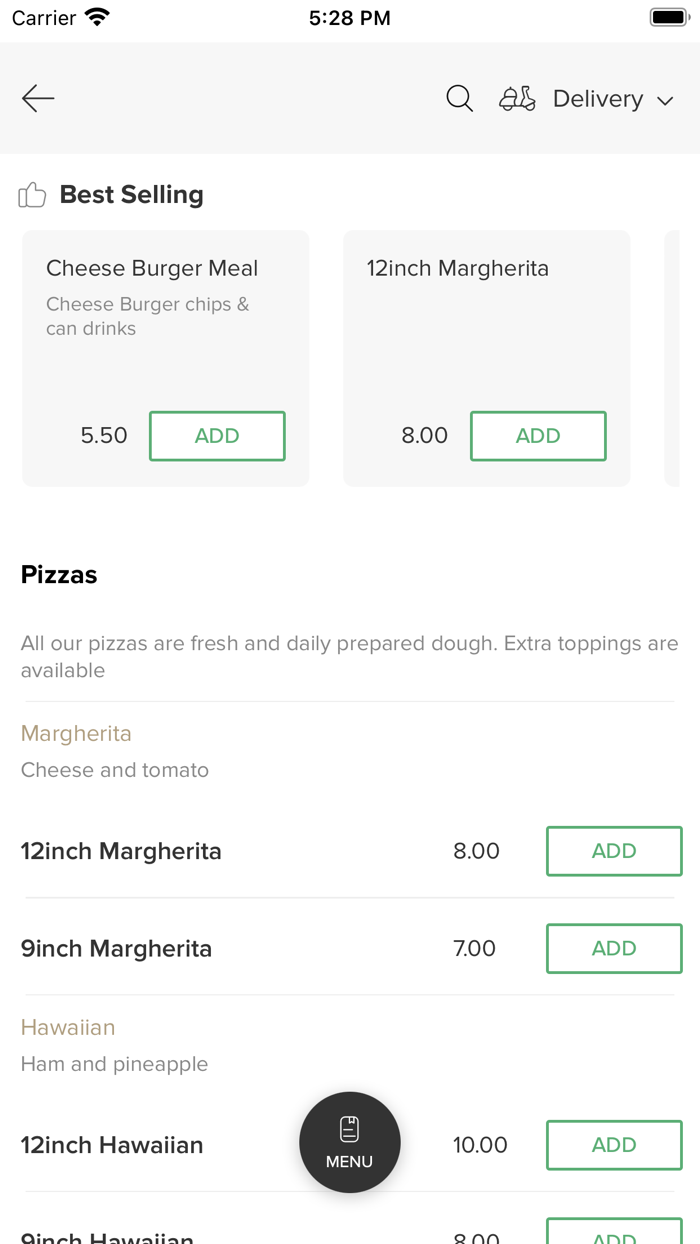Select the Pizzas section heading
Viewport: 700px width, 1244px height.
[58, 574]
